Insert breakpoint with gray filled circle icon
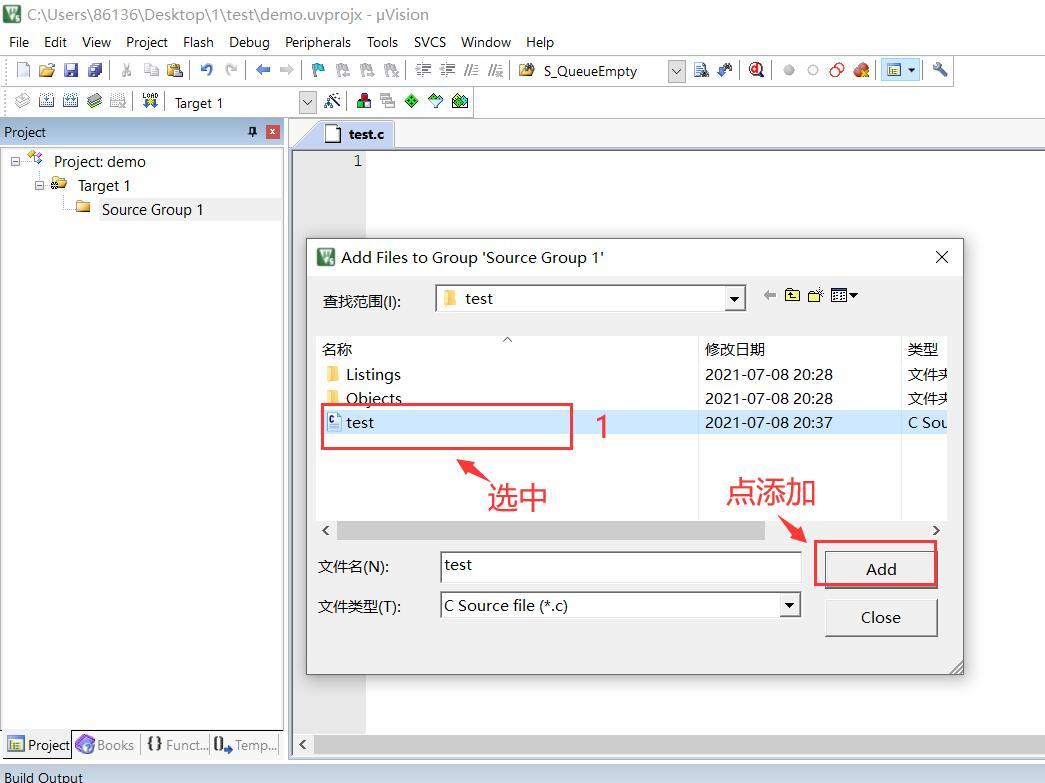 (x=789, y=70)
